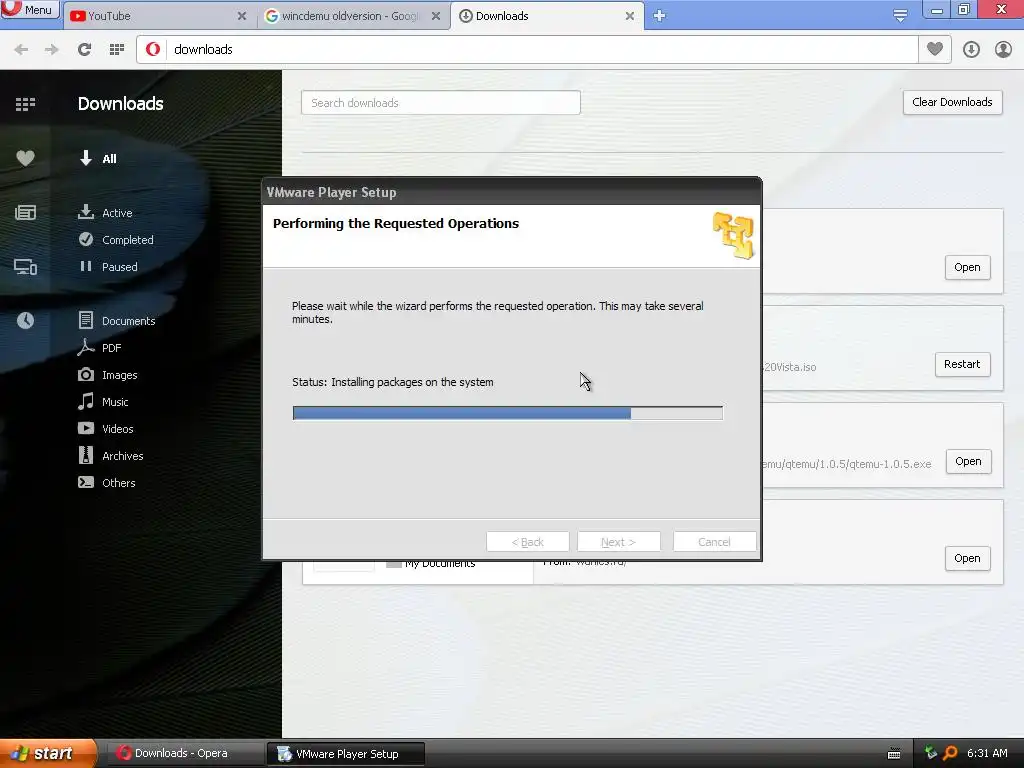Open History clock icon in sidebar
Viewport: 1024px width, 768px height.
coord(25,321)
